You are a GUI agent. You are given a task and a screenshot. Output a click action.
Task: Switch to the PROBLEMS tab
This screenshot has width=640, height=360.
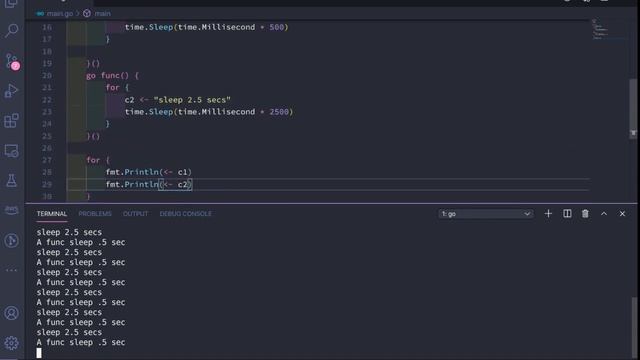[95, 214]
